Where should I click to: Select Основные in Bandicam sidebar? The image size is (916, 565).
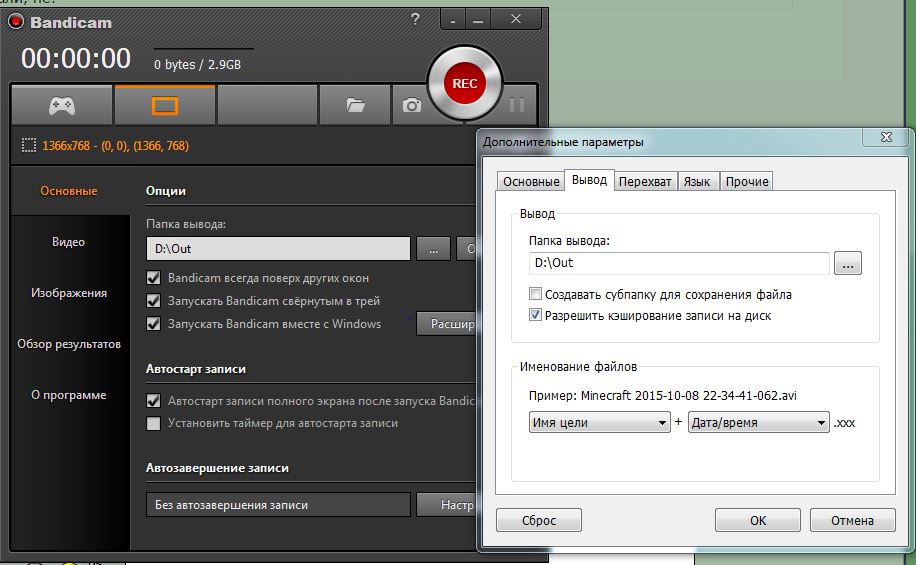coord(69,191)
